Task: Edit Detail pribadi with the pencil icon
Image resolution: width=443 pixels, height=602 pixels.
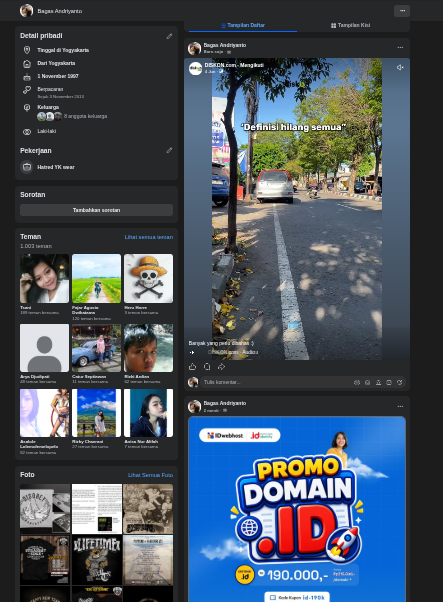Action: click(x=169, y=36)
